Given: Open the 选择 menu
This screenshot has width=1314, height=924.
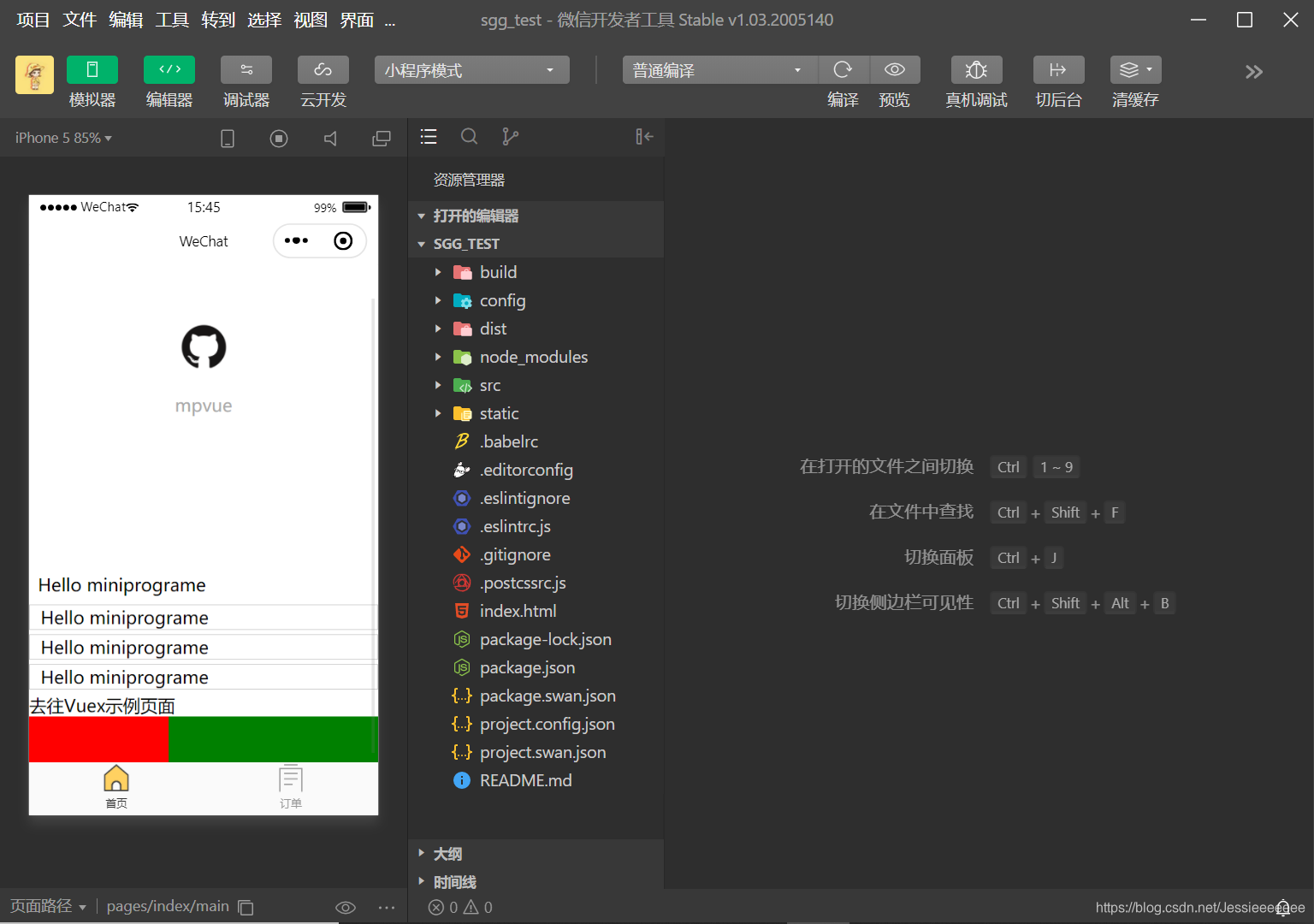Looking at the screenshot, I should 264,20.
